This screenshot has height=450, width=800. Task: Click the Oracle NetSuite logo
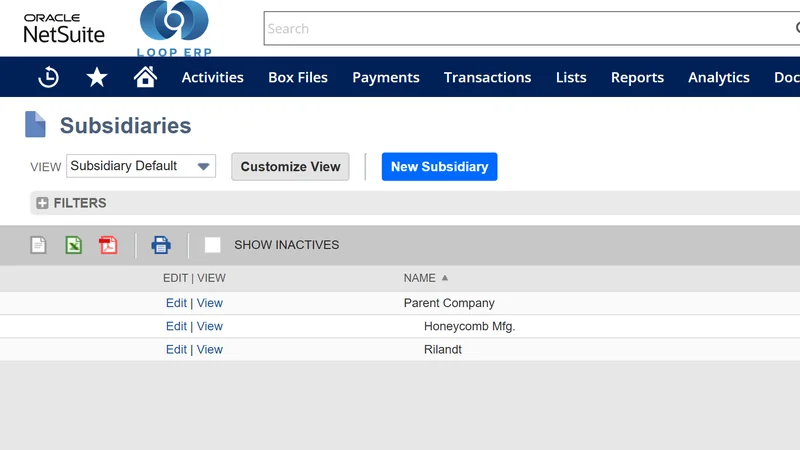coord(64,28)
